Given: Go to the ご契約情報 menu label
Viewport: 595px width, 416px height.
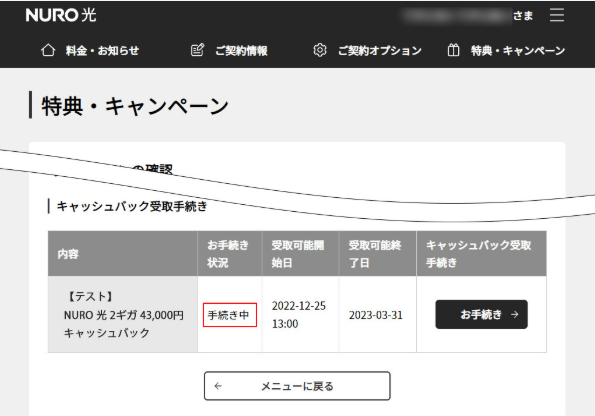Looking at the screenshot, I should point(241,50).
